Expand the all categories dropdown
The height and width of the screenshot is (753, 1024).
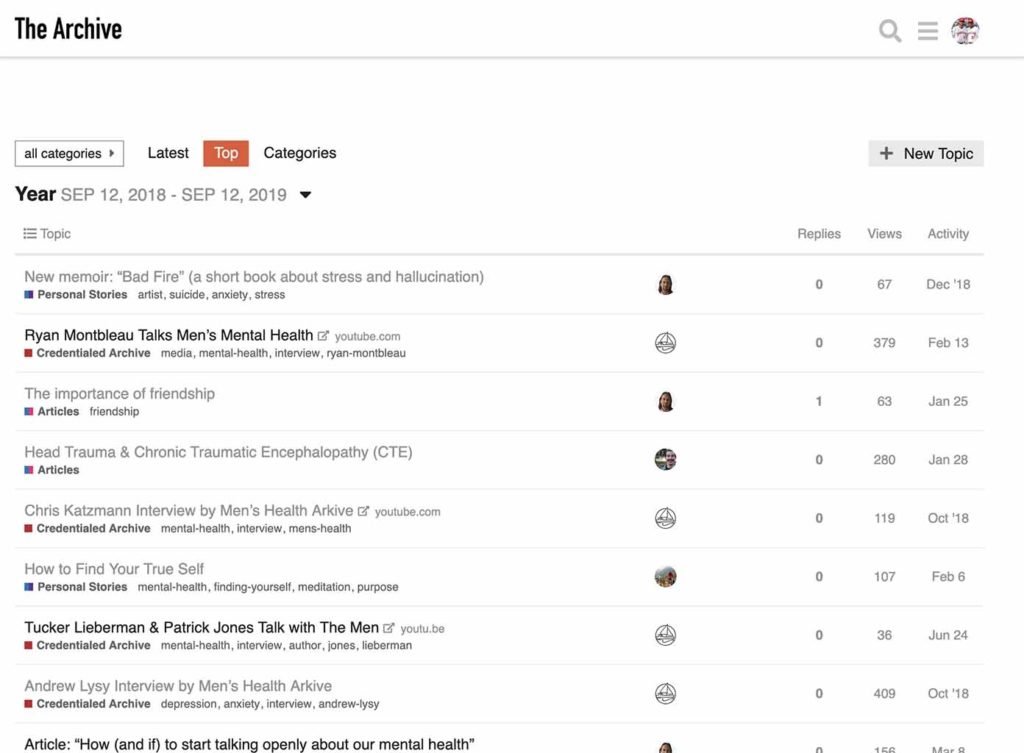pyautogui.click(x=69, y=154)
